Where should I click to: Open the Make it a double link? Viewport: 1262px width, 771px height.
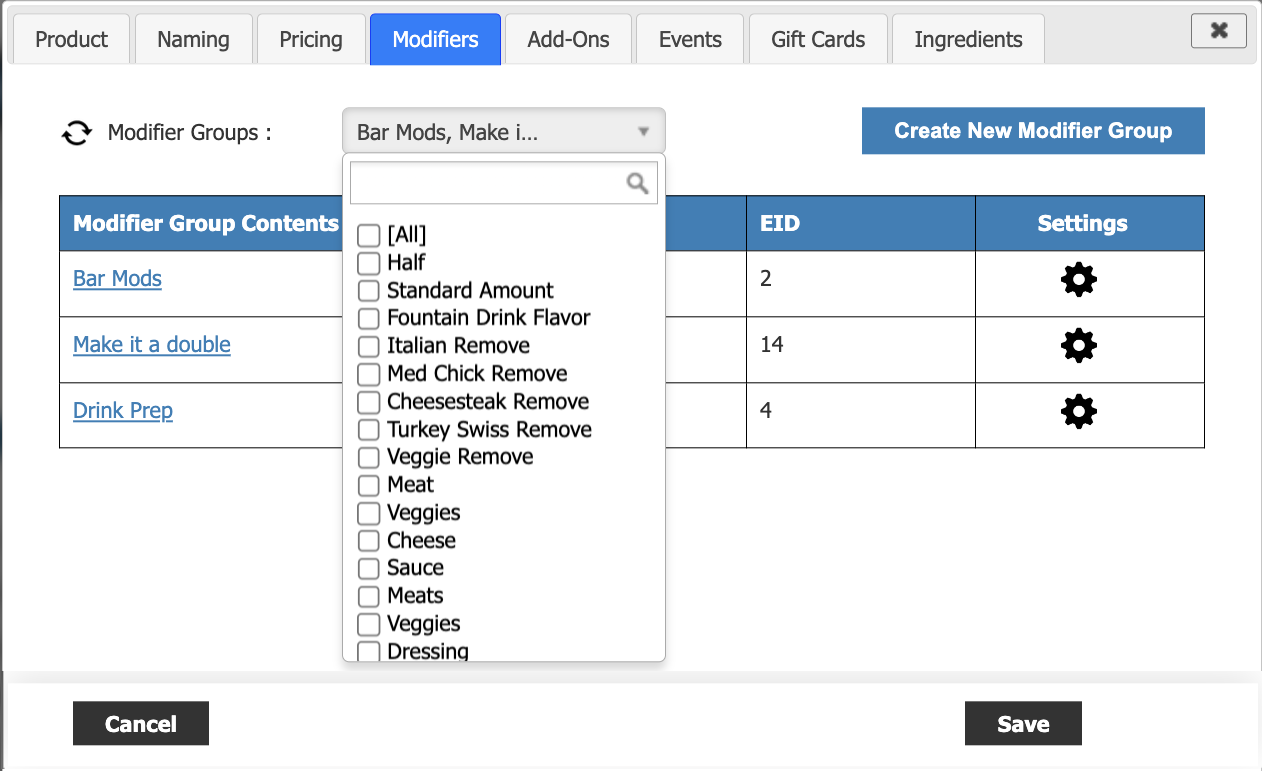tap(152, 344)
